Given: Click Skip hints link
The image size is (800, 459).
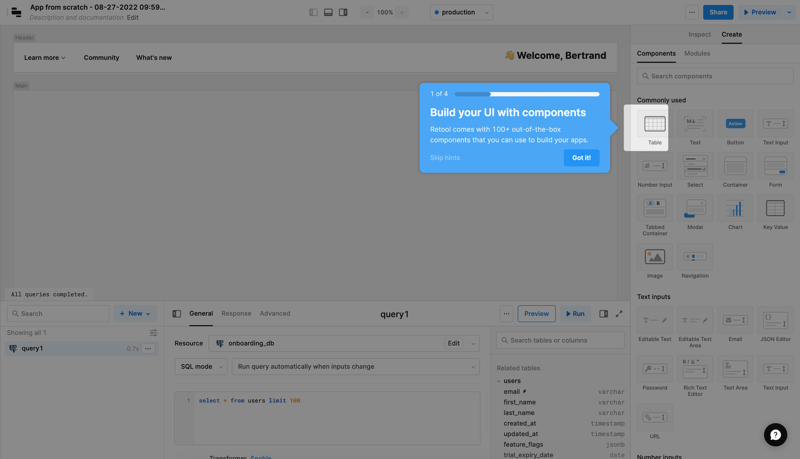Looking at the screenshot, I should 444,158.
